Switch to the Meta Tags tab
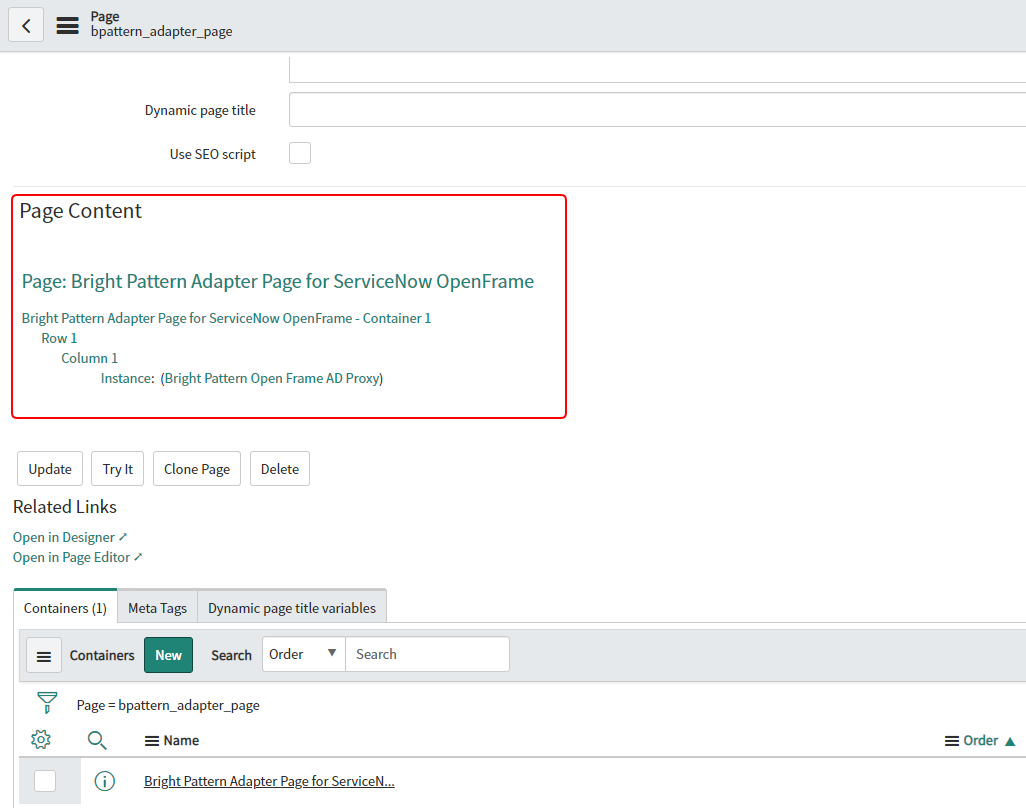 (x=158, y=608)
